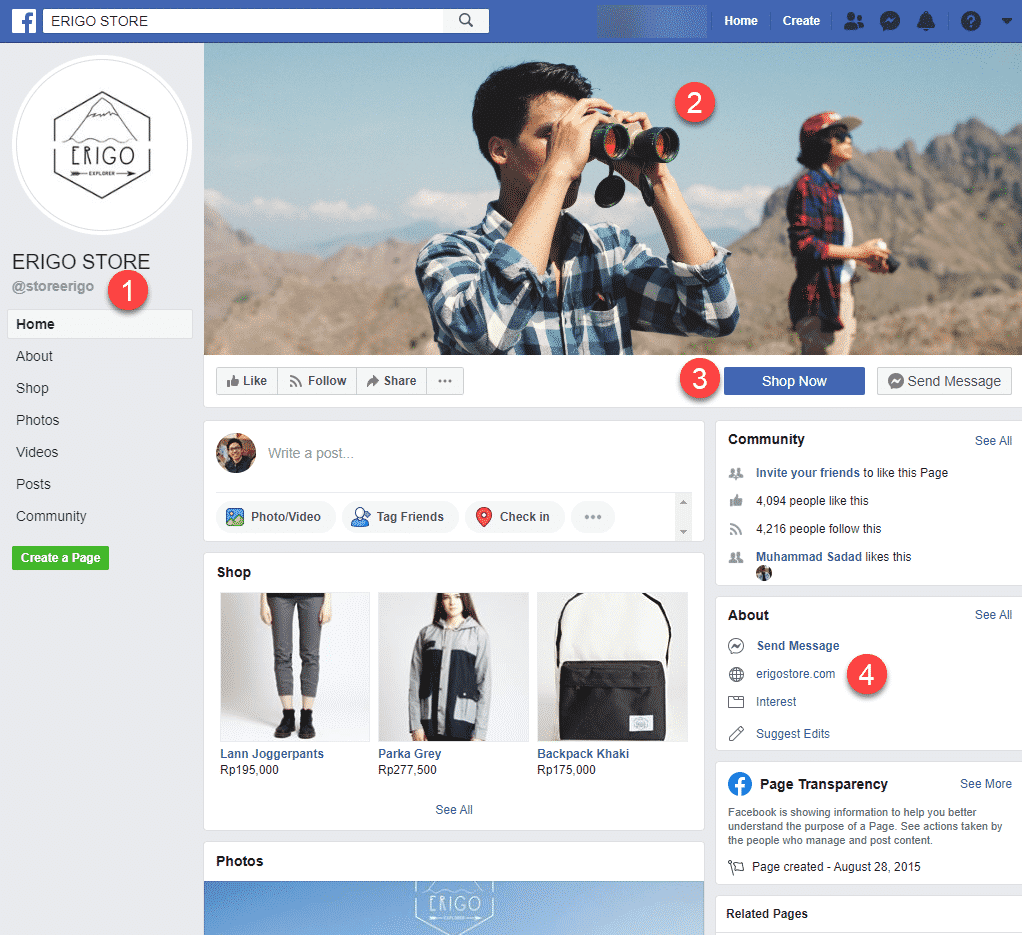Click the search magnifier icon
This screenshot has width=1022, height=935.
coord(466,21)
